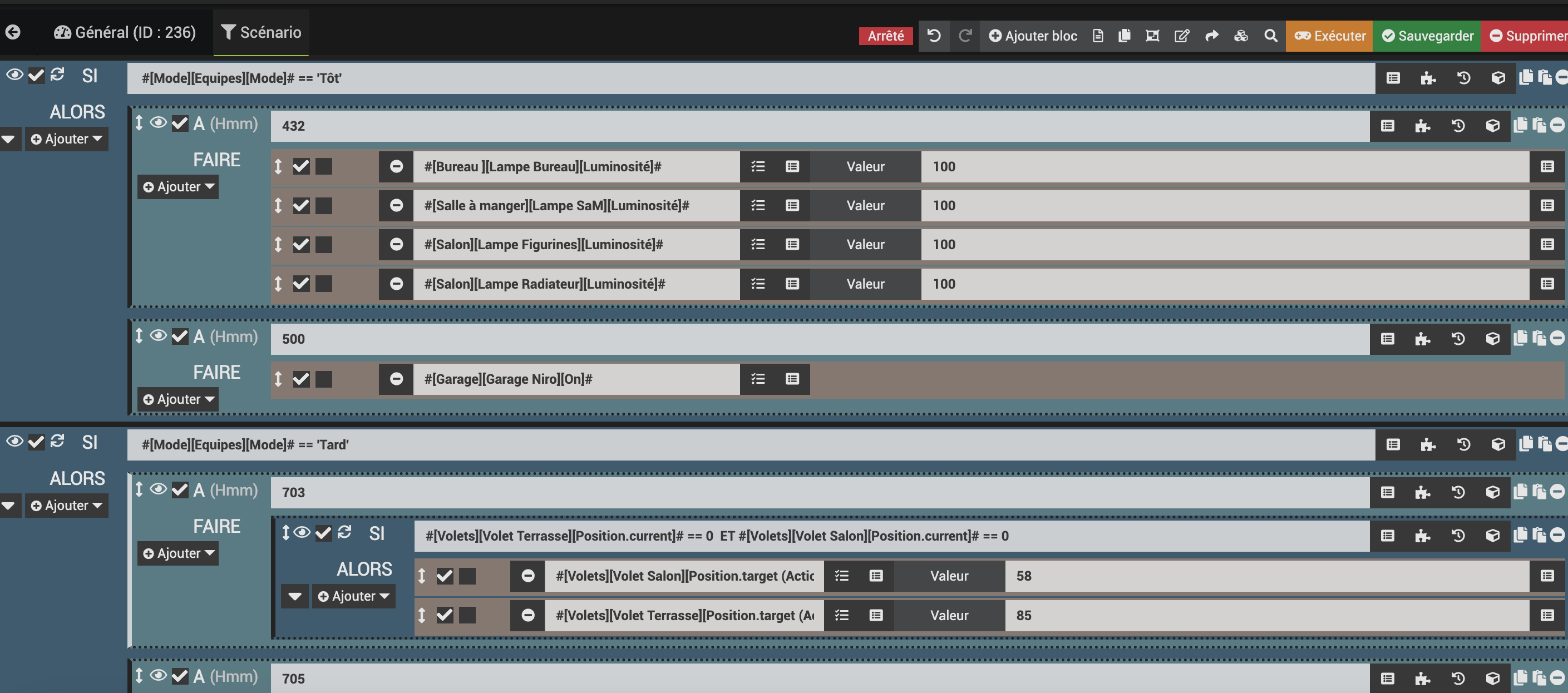Go back with the left arrow icon

(x=13, y=32)
